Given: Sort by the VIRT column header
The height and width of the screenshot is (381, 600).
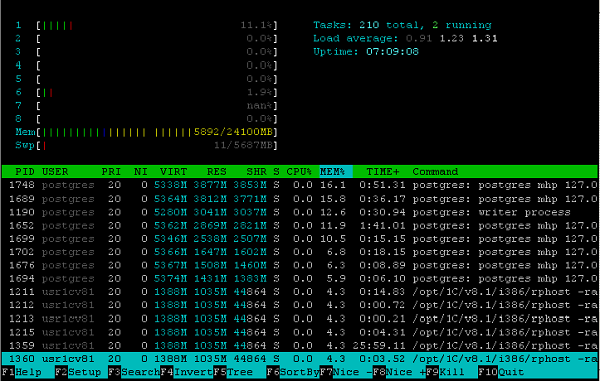Looking at the screenshot, I should (174, 172).
